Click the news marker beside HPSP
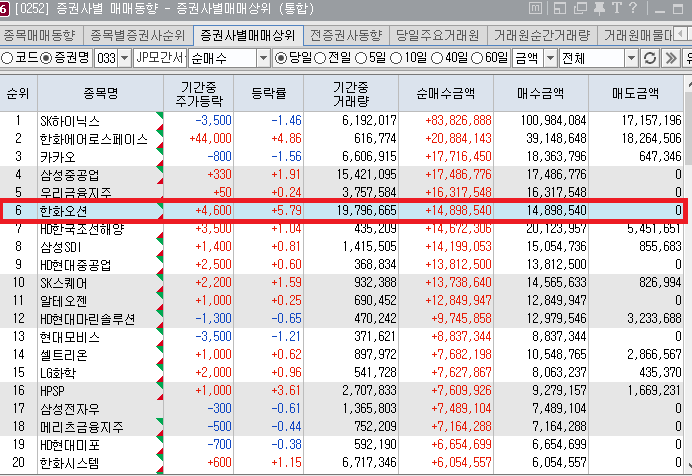692x476 pixels. point(160,391)
